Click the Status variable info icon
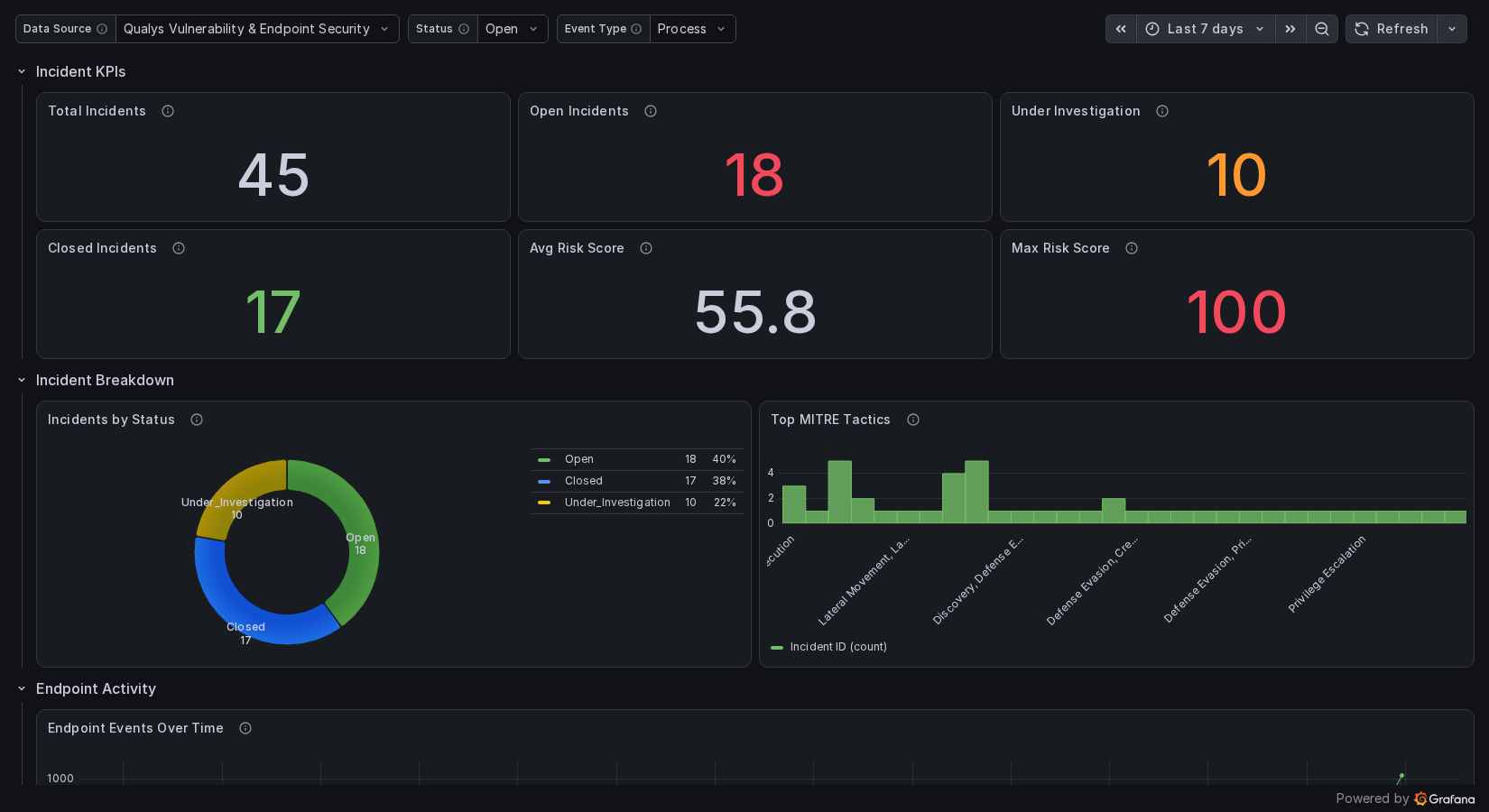The height and width of the screenshot is (812, 1489). coord(464,29)
